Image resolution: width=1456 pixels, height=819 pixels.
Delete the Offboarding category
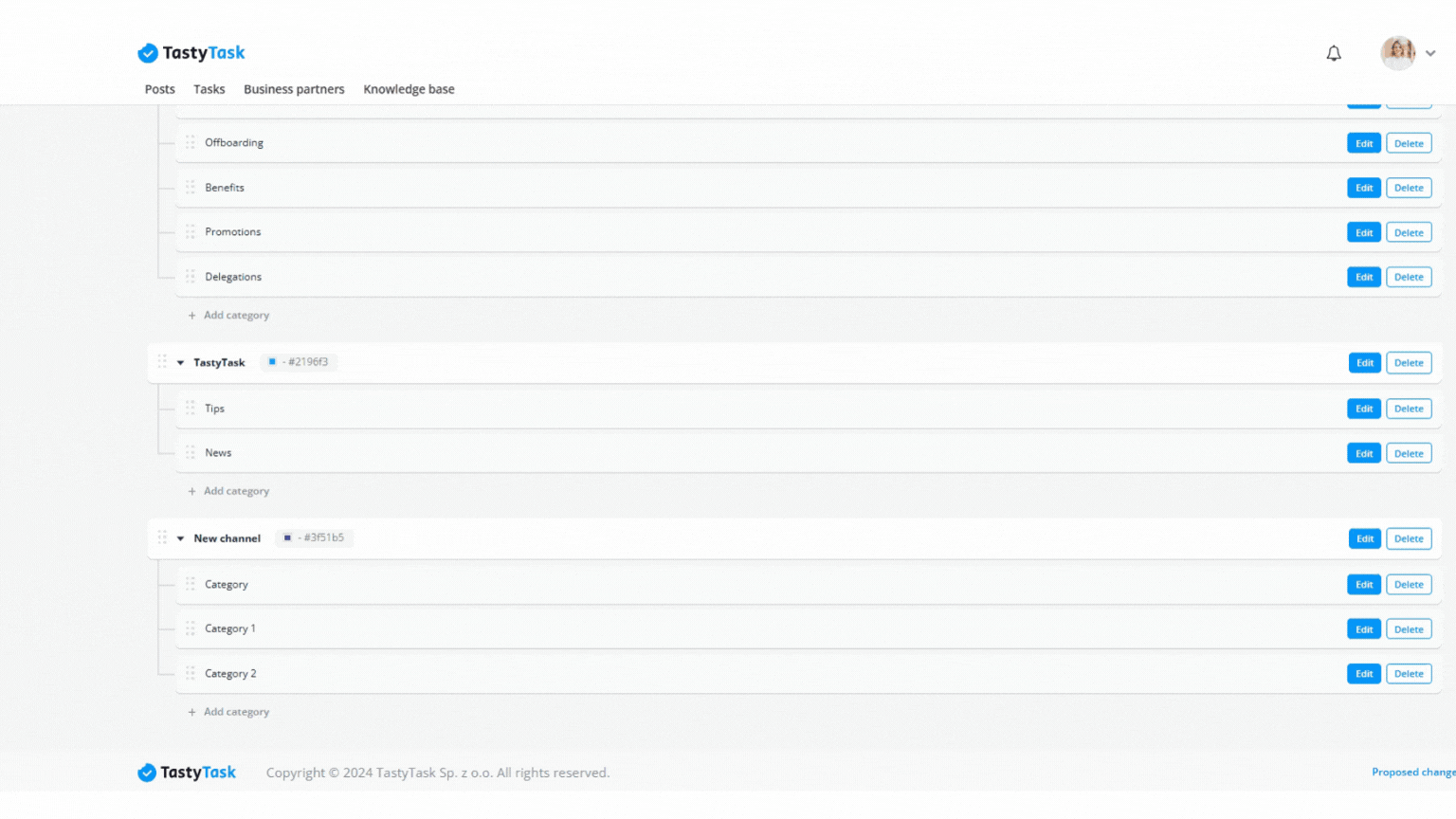tap(1409, 143)
